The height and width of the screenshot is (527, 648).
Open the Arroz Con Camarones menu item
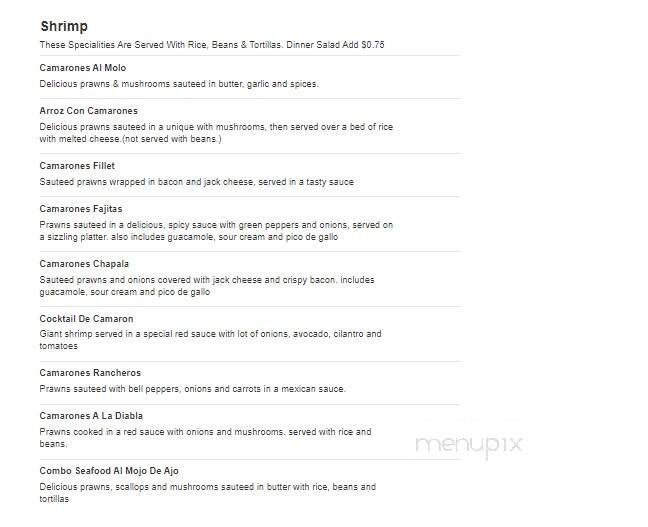click(88, 111)
